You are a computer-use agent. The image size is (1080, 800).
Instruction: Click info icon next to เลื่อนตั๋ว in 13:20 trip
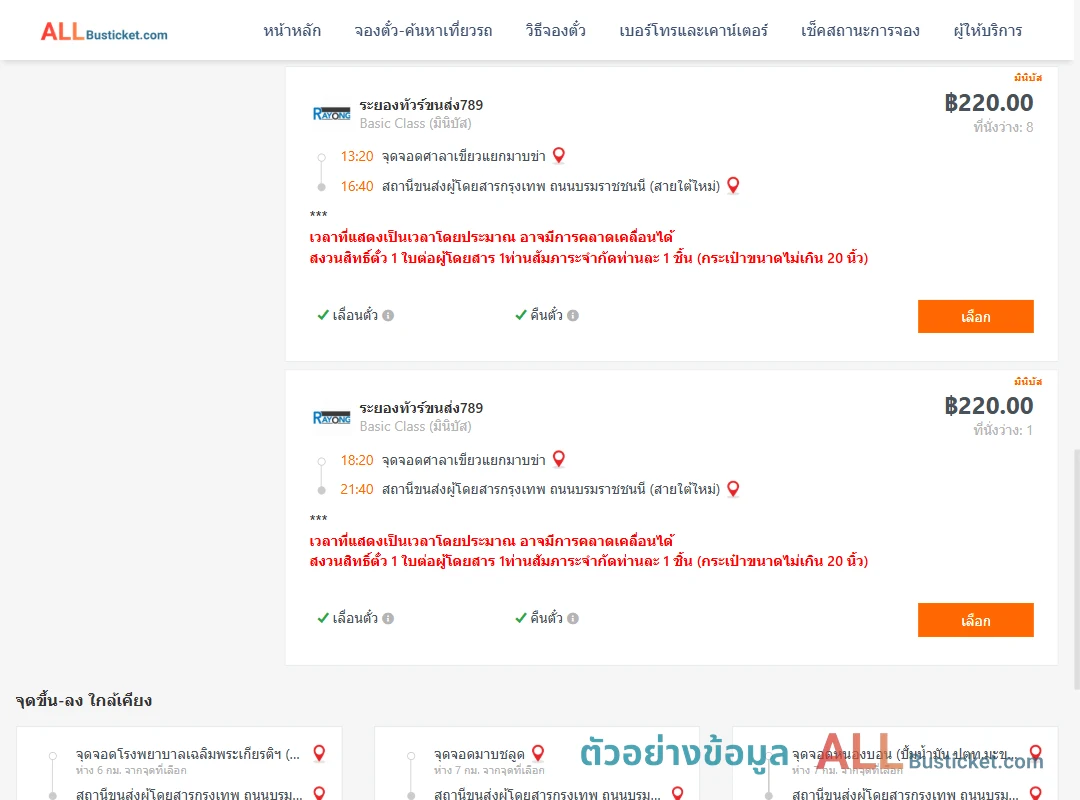click(388, 316)
